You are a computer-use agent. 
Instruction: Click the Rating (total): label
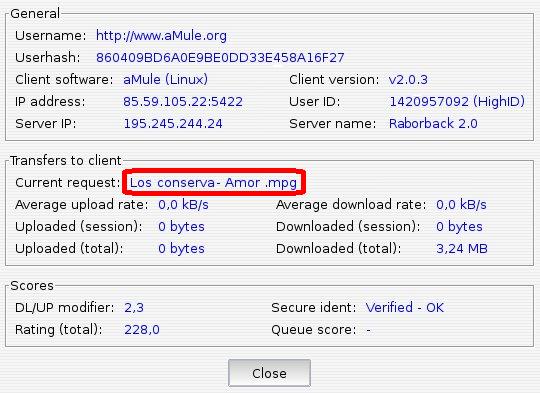pos(59,330)
